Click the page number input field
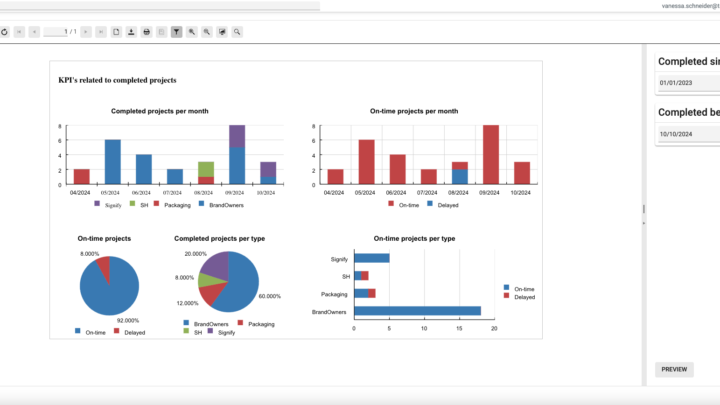The image size is (720, 405). [56, 32]
